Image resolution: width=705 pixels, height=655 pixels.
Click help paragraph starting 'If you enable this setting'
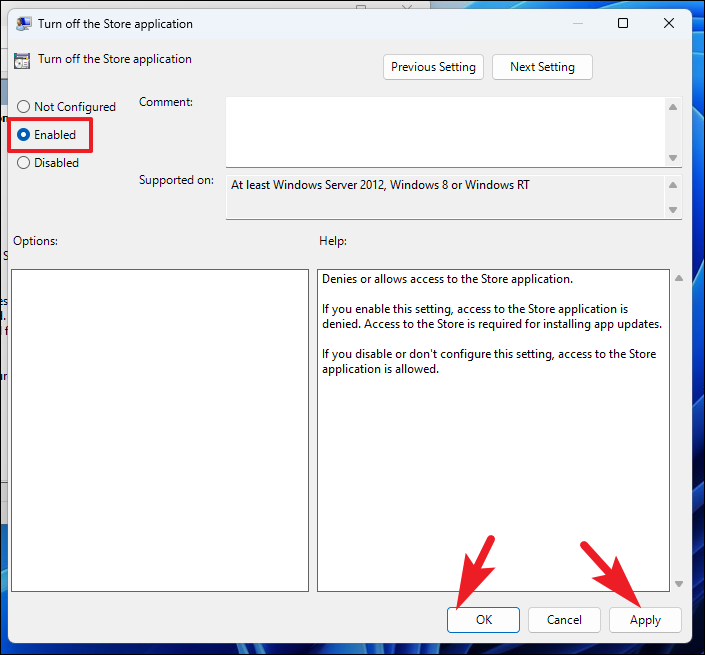coord(492,316)
